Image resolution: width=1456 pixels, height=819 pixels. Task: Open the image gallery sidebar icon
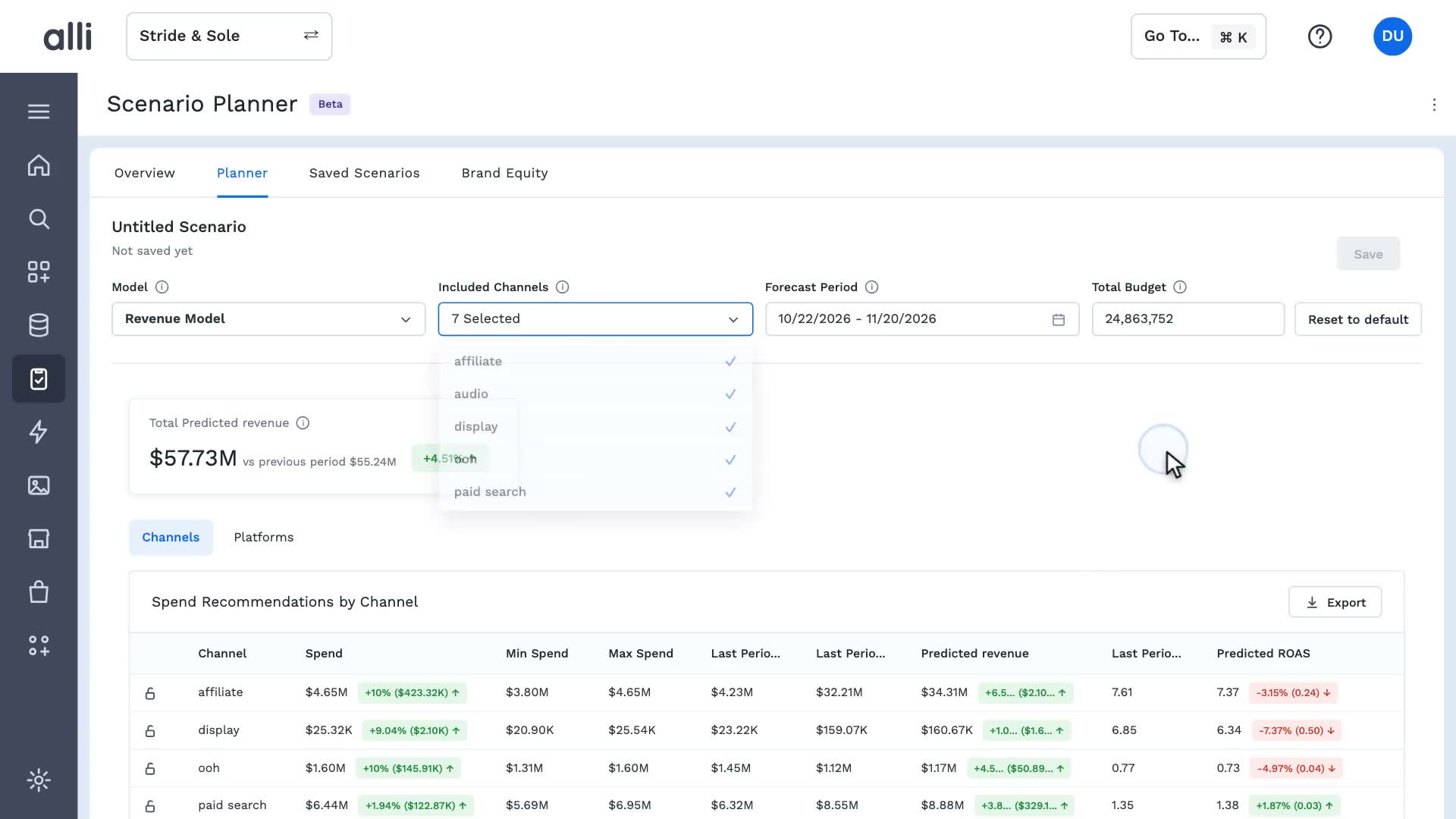(x=39, y=485)
